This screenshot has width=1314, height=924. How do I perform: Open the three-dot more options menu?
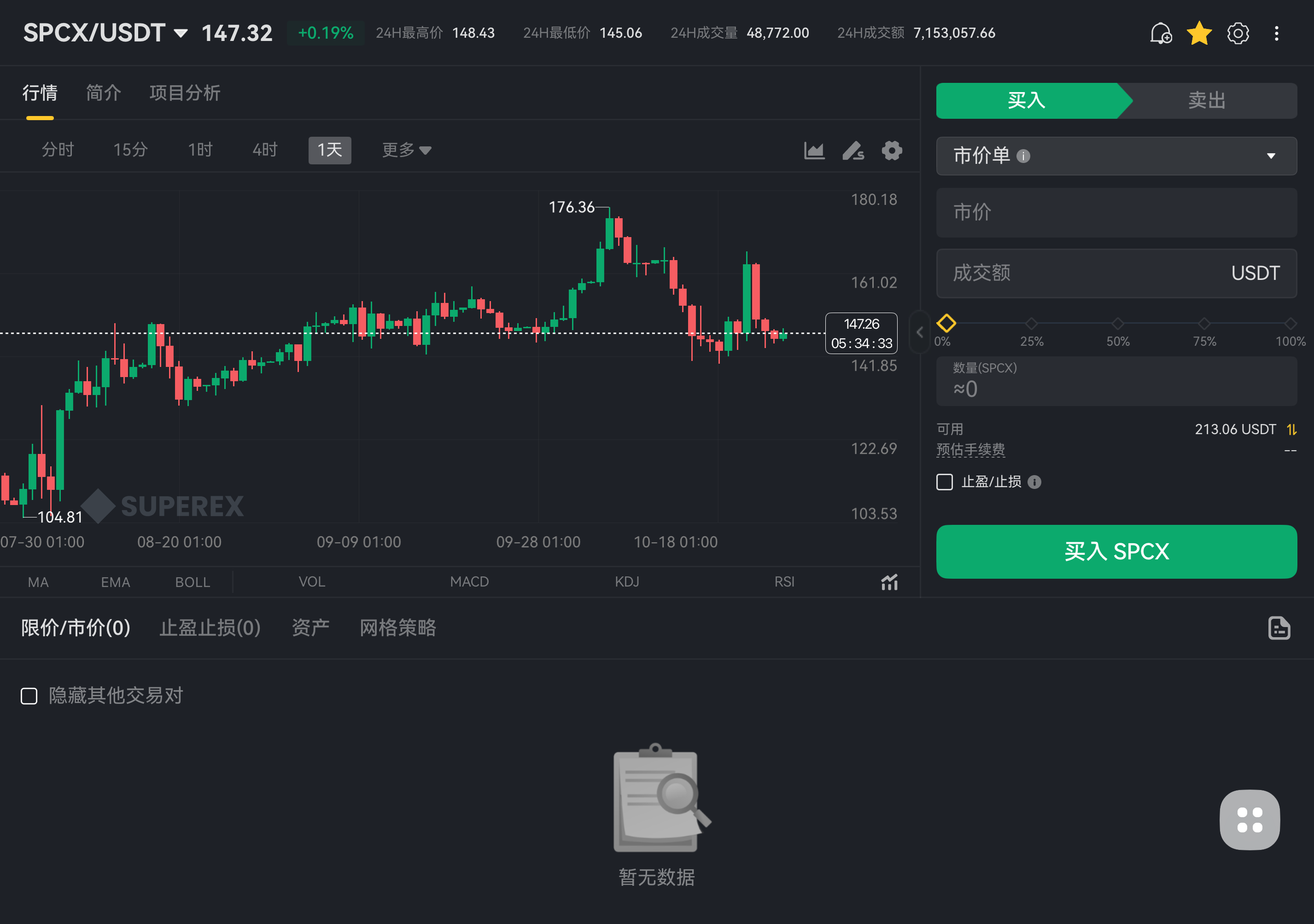pos(1276,33)
